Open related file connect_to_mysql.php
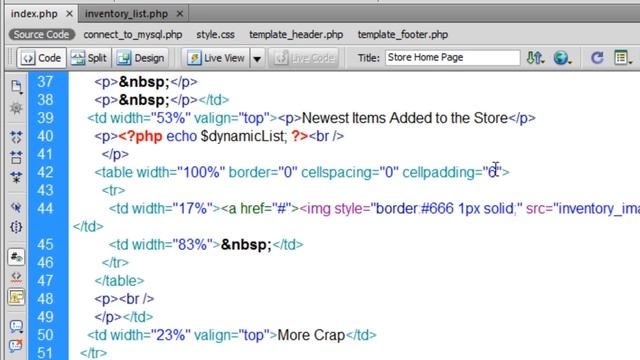This screenshot has width=640, height=360. [x=133, y=35]
